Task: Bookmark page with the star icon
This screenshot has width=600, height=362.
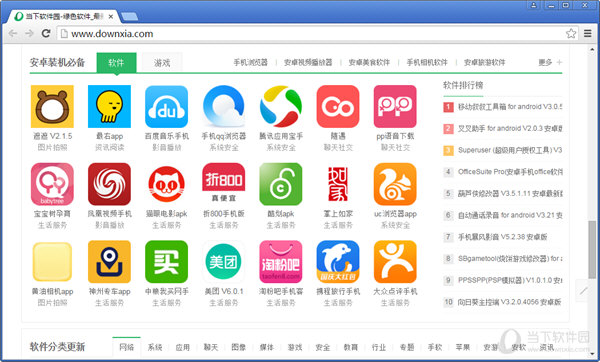Action: pyautogui.click(x=571, y=34)
